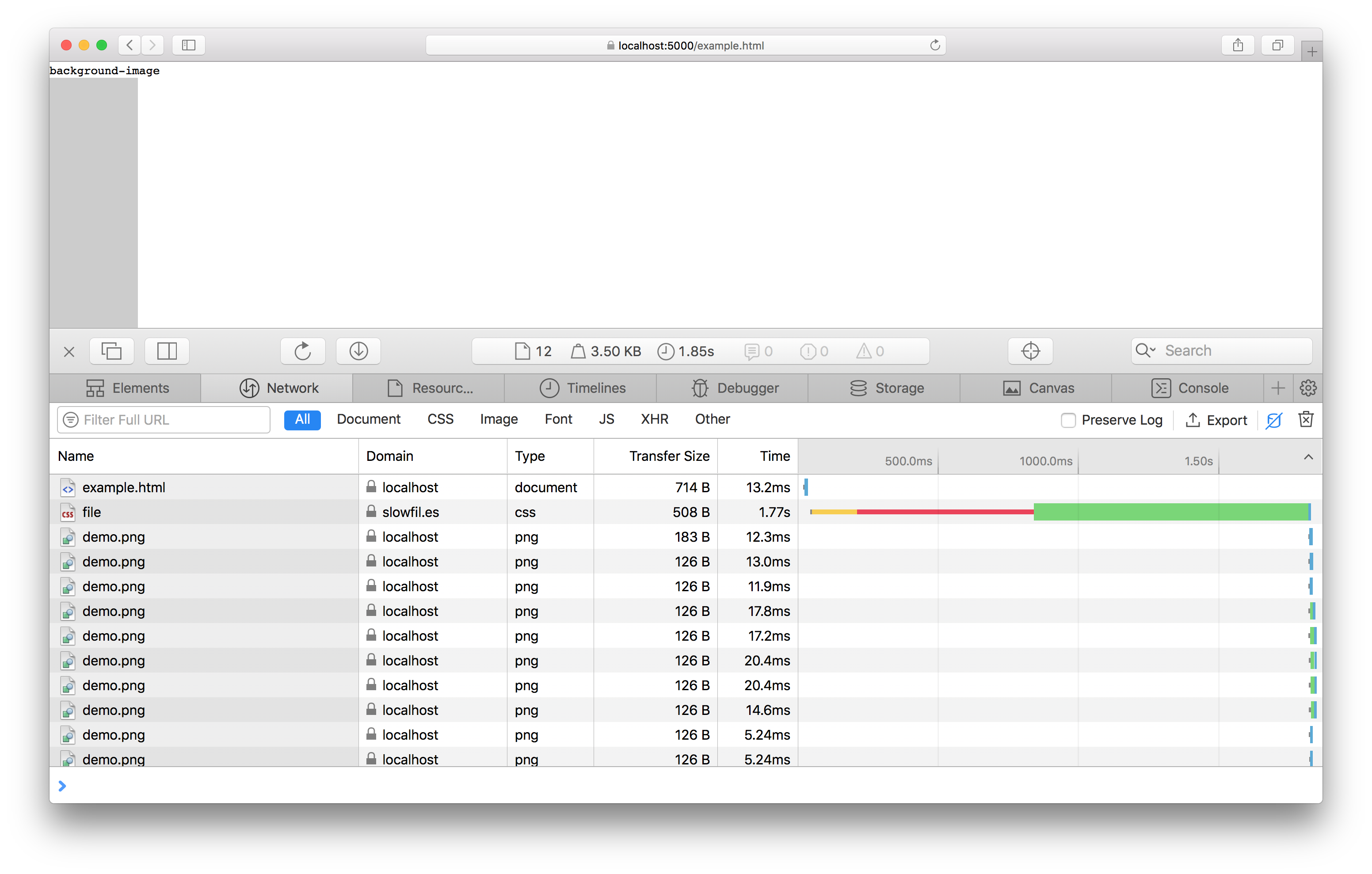Go forward in Safari history
Viewport: 1372px width, 874px height.
(152, 45)
